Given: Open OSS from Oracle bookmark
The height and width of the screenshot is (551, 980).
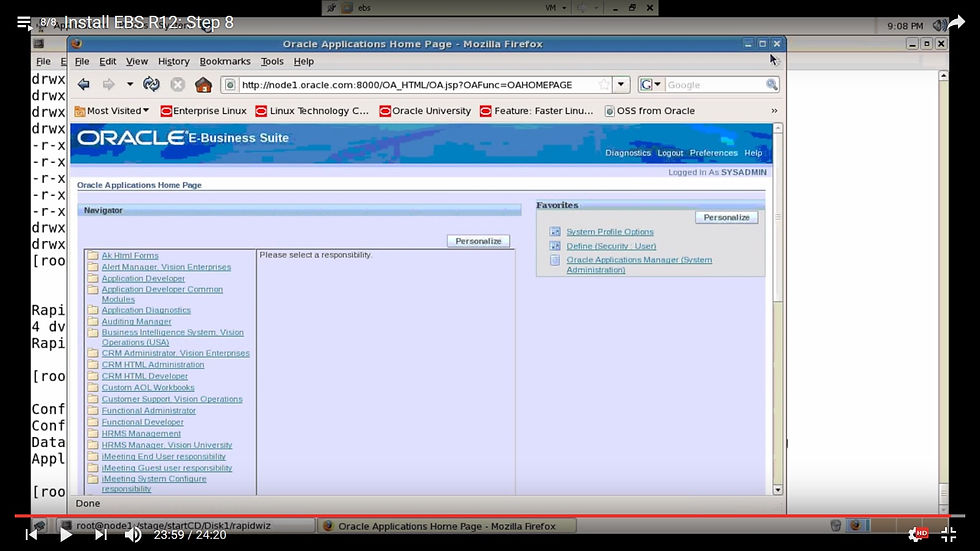Looking at the screenshot, I should [x=650, y=111].
